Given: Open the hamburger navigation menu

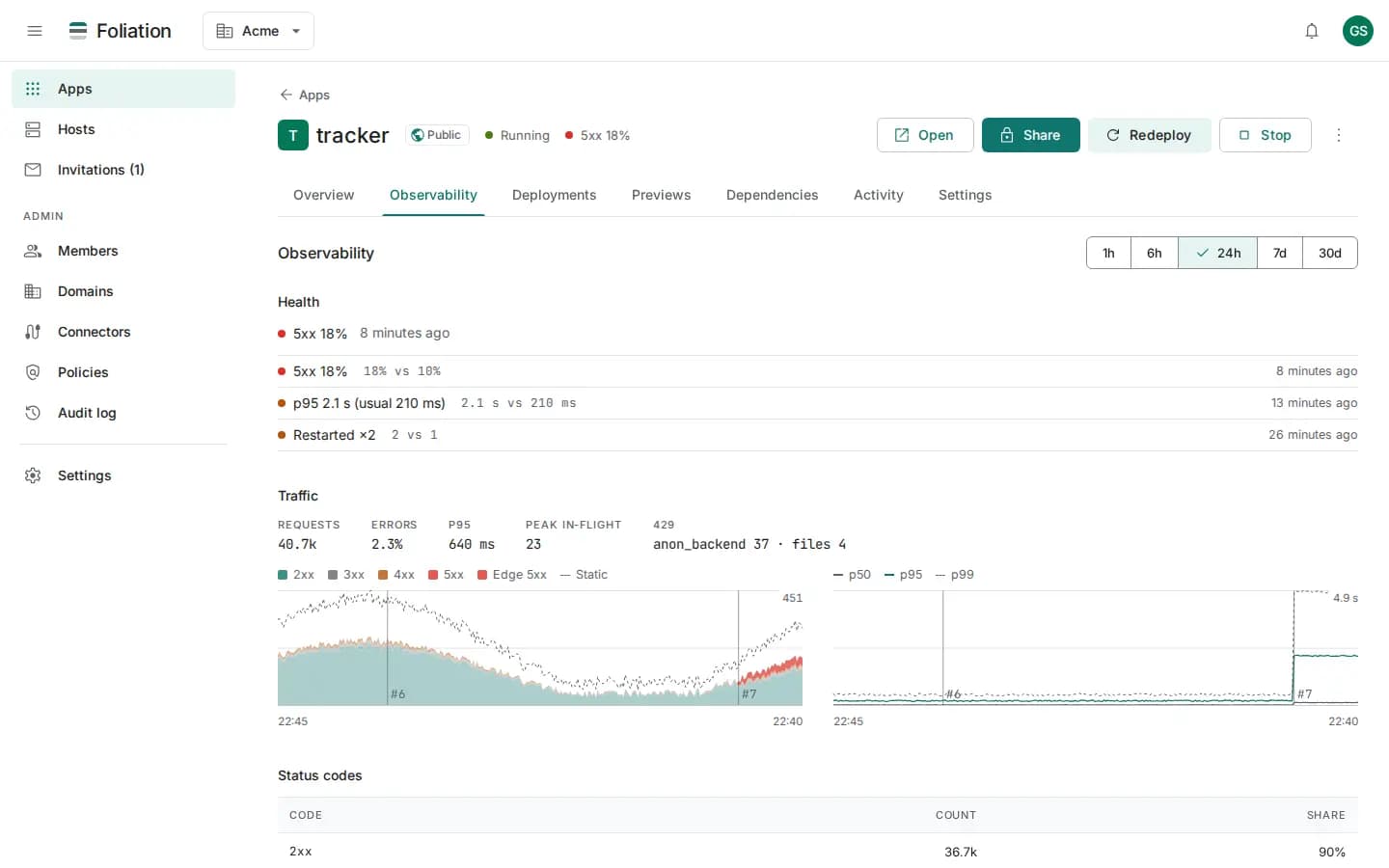Looking at the screenshot, I should (35, 31).
